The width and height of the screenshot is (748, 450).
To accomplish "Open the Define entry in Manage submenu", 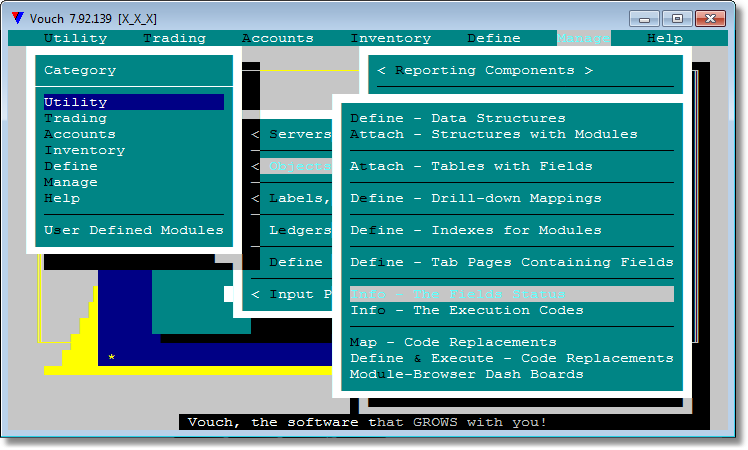I will [x=296, y=262].
